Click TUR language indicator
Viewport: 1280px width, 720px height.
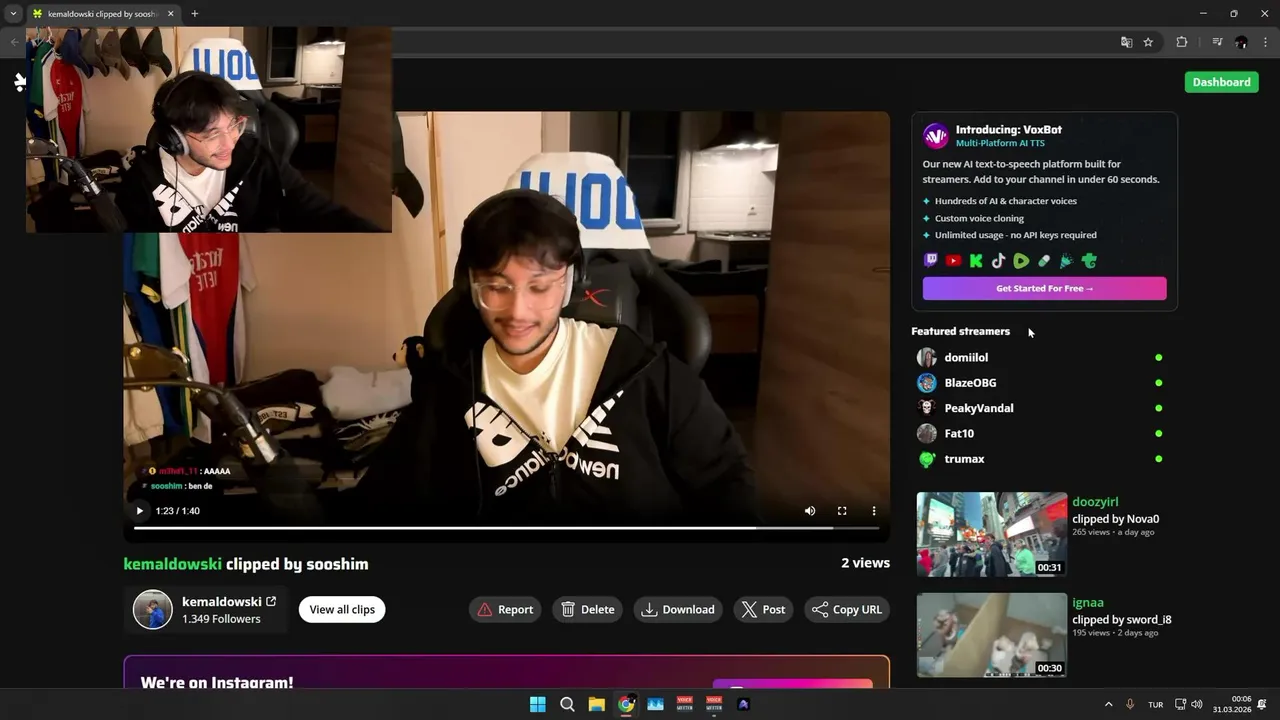click(x=1155, y=705)
